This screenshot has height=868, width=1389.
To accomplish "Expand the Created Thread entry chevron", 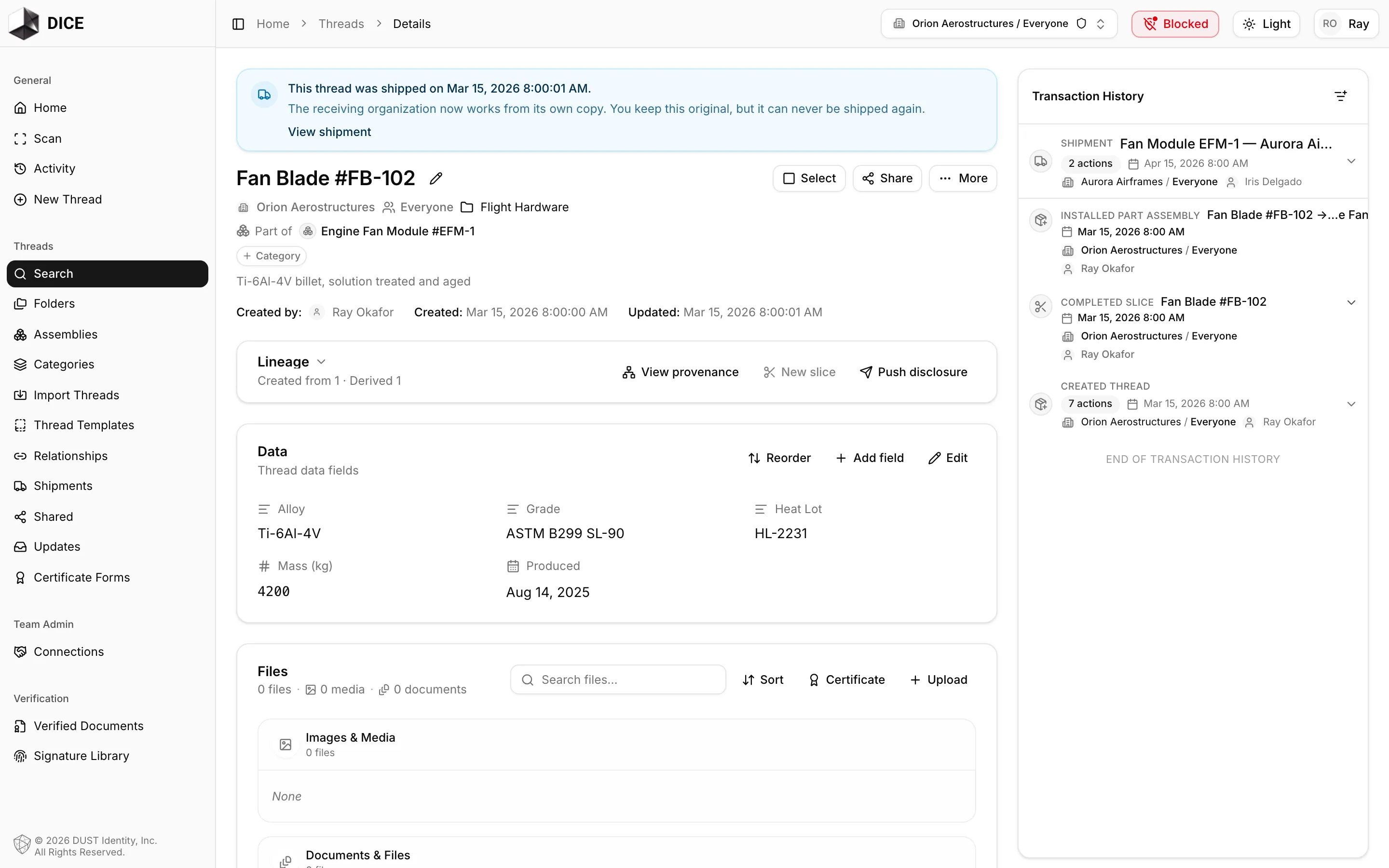I will (x=1351, y=404).
